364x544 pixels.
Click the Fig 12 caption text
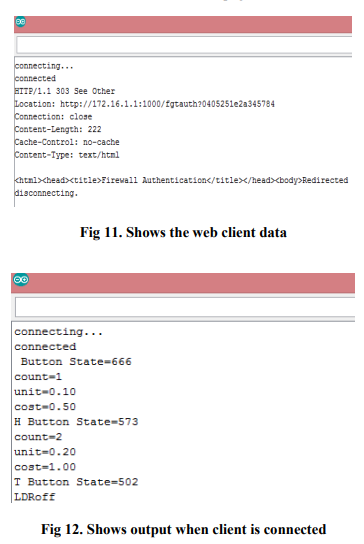click(x=184, y=529)
